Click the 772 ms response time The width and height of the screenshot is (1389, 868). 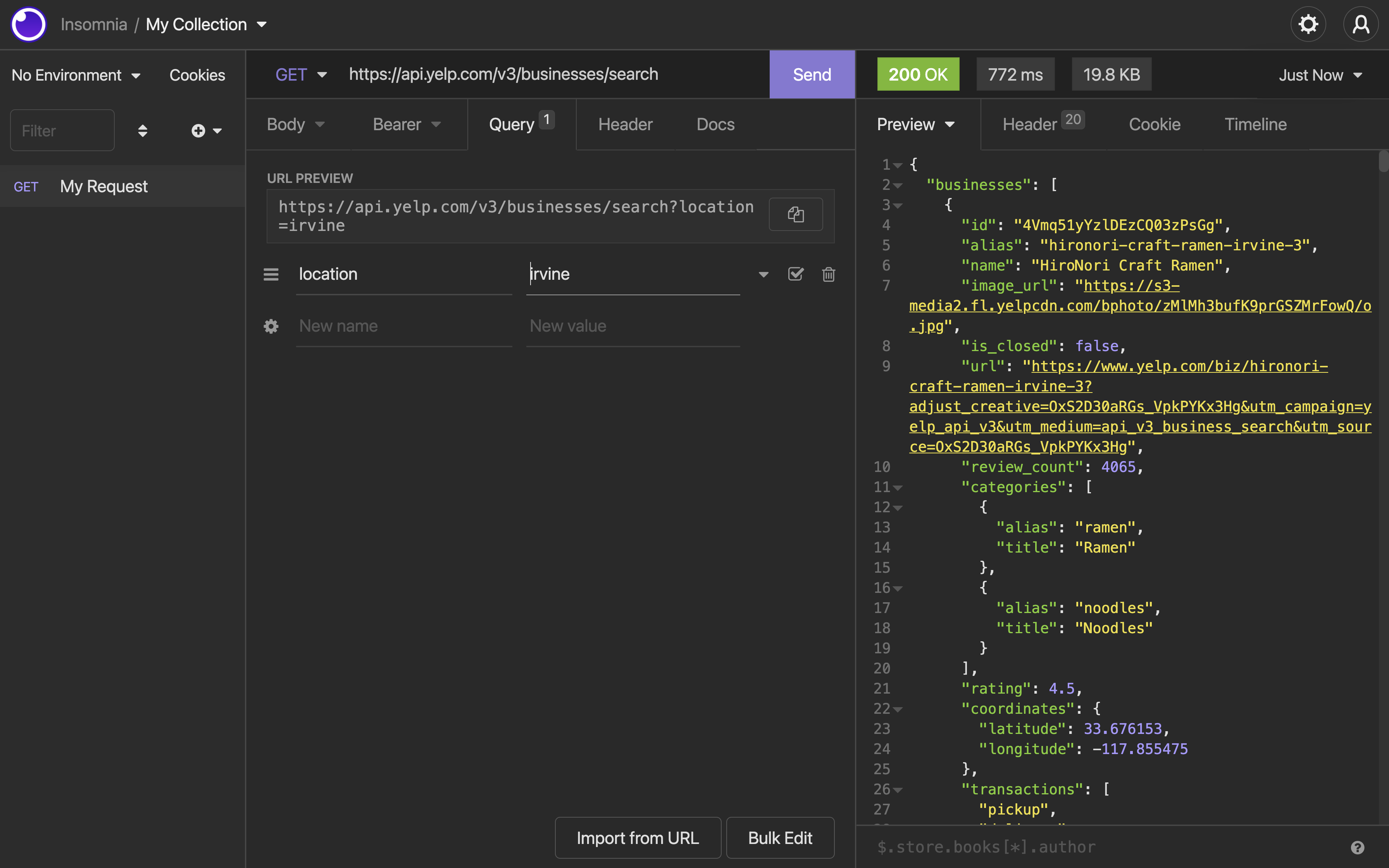(x=1015, y=74)
